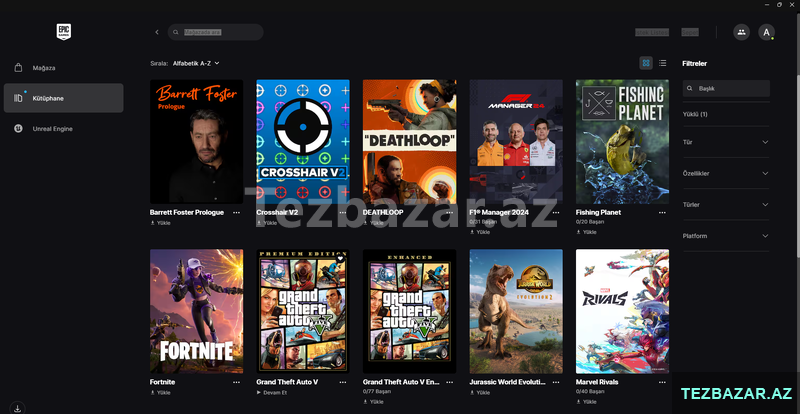Switch to grid view

click(646, 63)
